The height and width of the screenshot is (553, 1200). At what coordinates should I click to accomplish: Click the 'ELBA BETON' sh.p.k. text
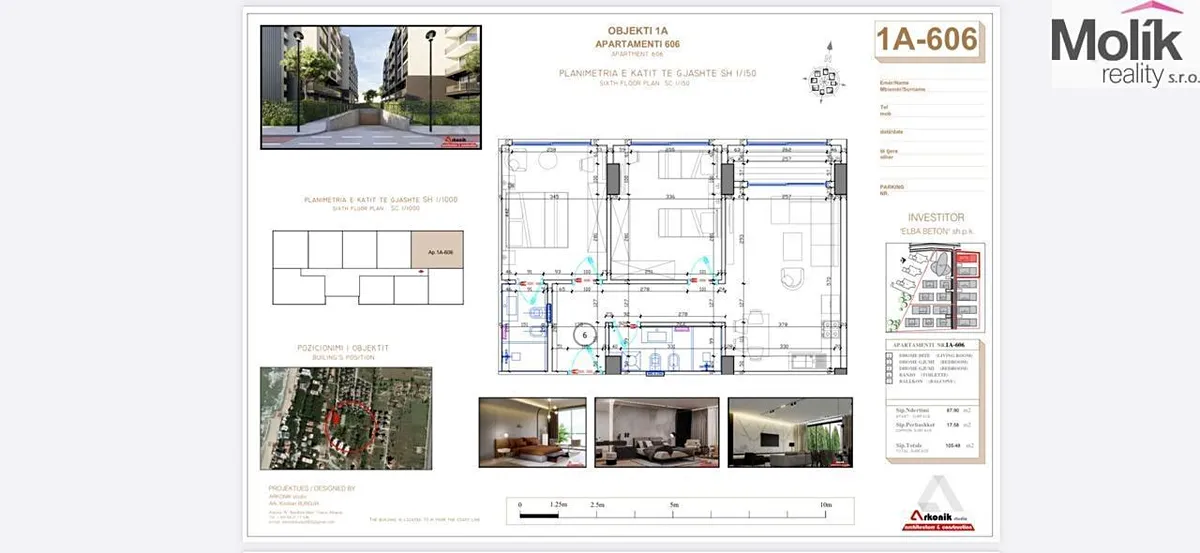tap(935, 231)
